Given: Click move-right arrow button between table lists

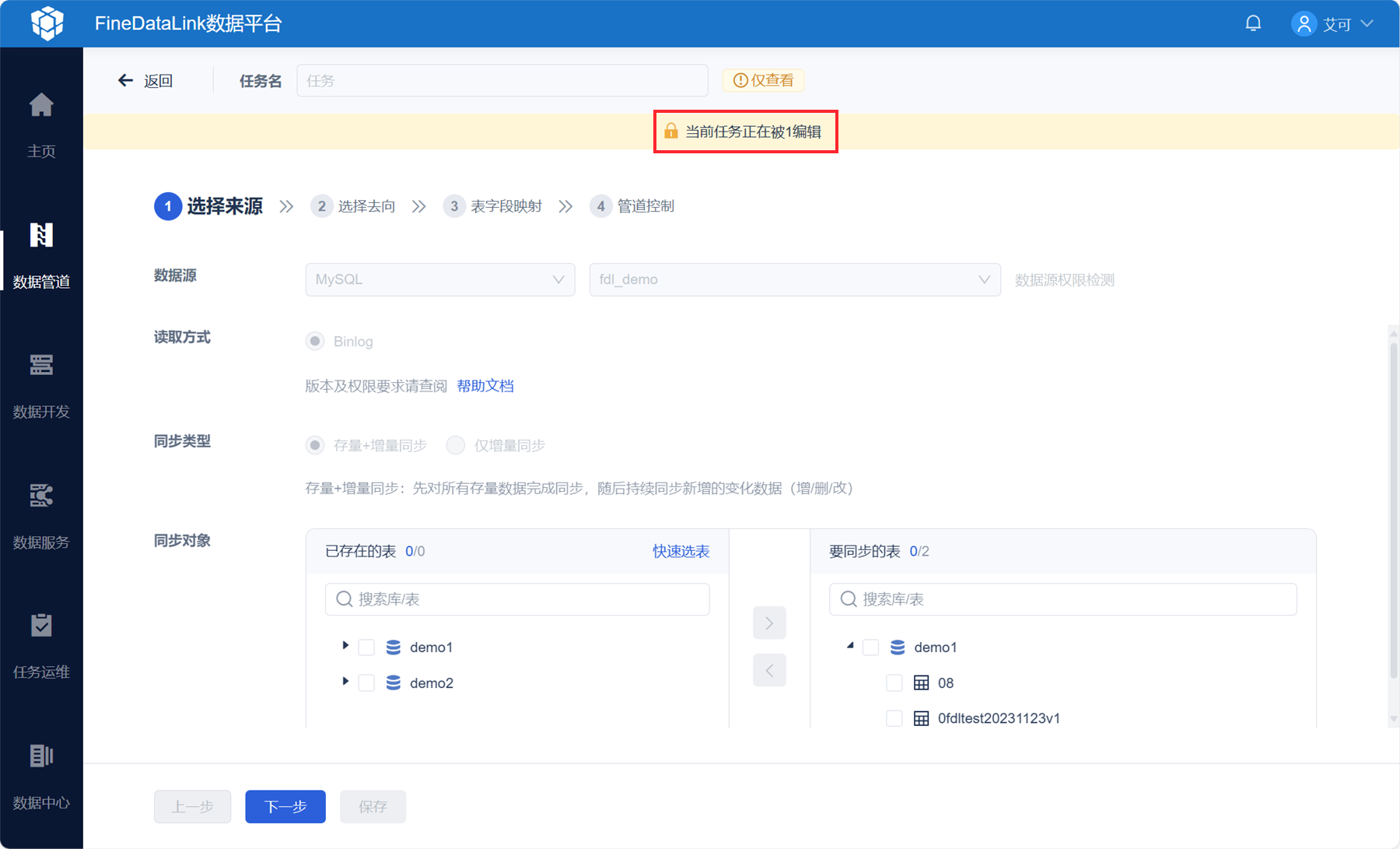Looking at the screenshot, I should point(769,623).
